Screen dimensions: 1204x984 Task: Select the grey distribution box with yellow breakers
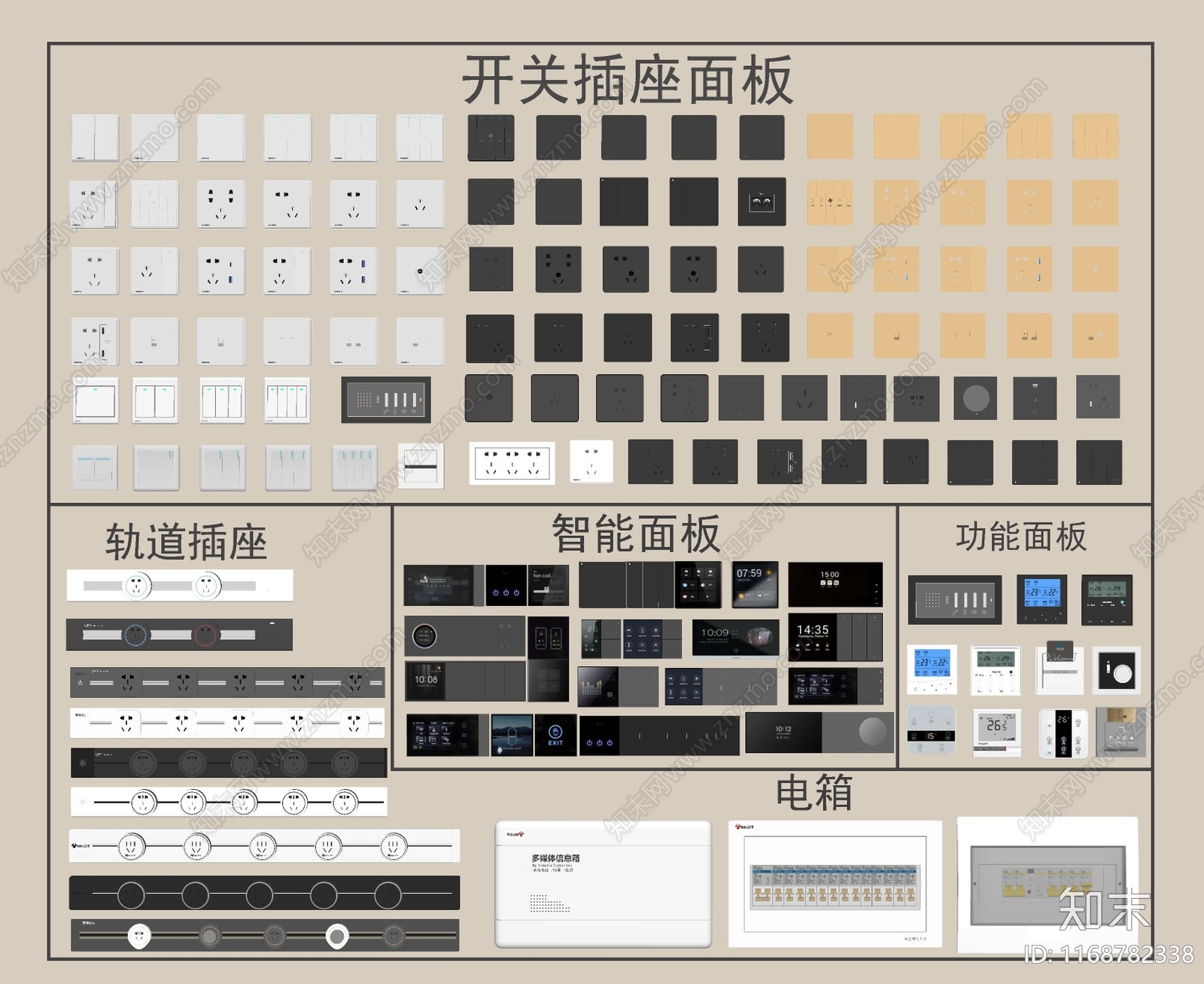click(1047, 885)
